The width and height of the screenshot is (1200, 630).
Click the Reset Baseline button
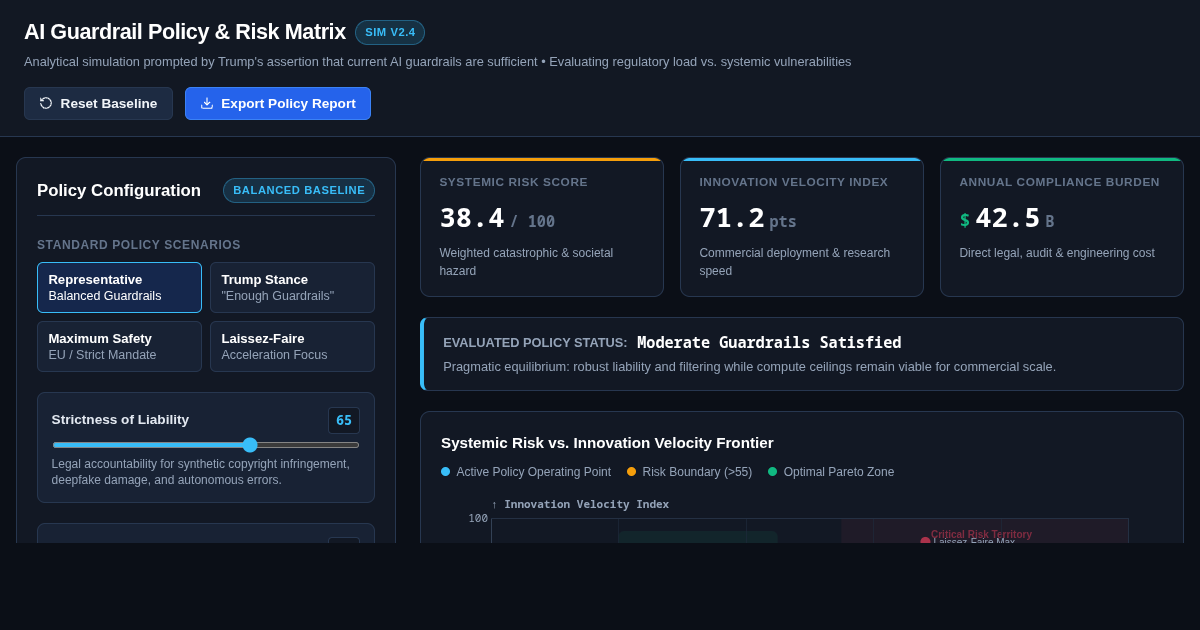(98, 104)
